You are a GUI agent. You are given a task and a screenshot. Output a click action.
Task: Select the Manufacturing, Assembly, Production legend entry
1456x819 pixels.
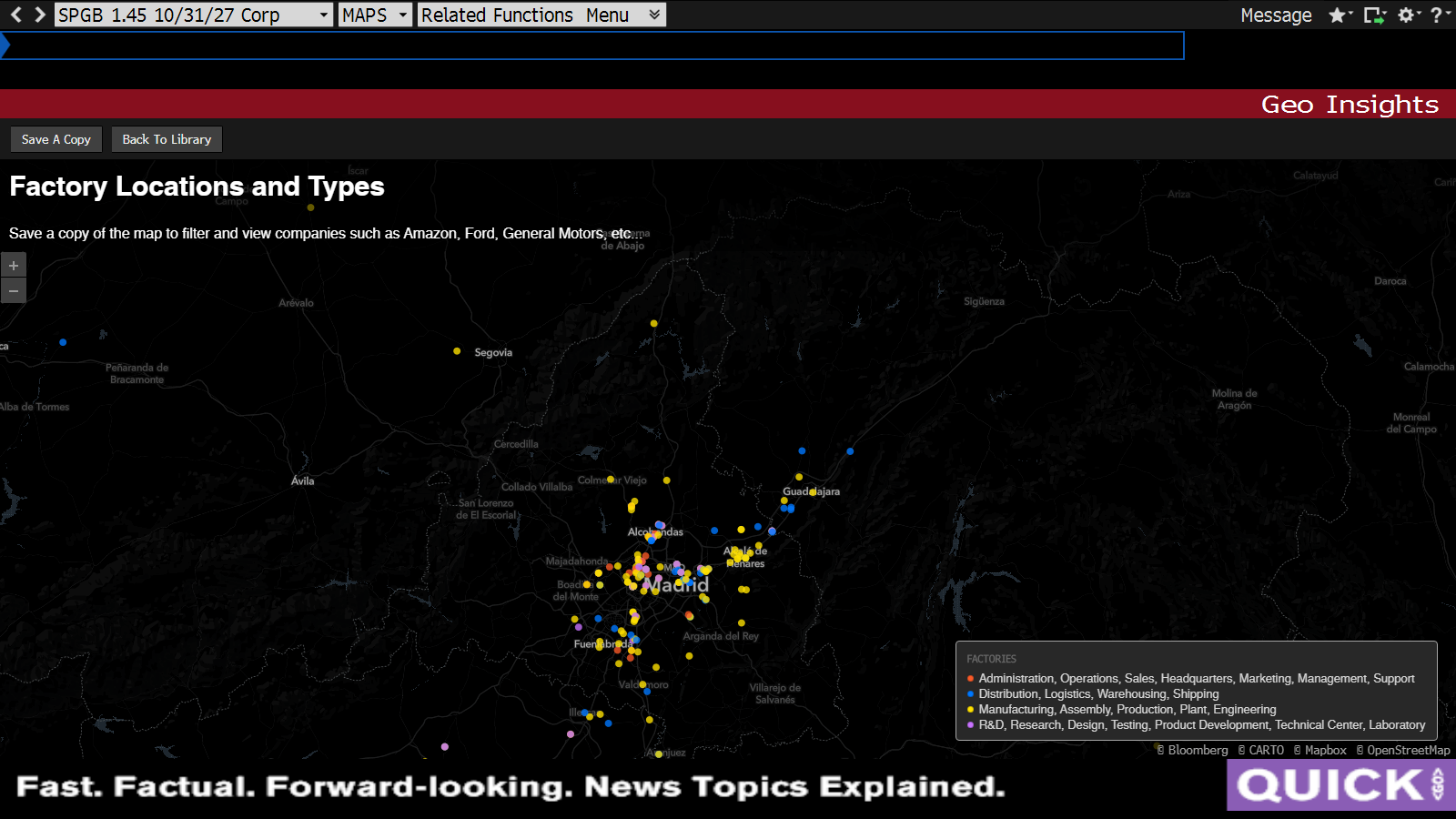1127,710
